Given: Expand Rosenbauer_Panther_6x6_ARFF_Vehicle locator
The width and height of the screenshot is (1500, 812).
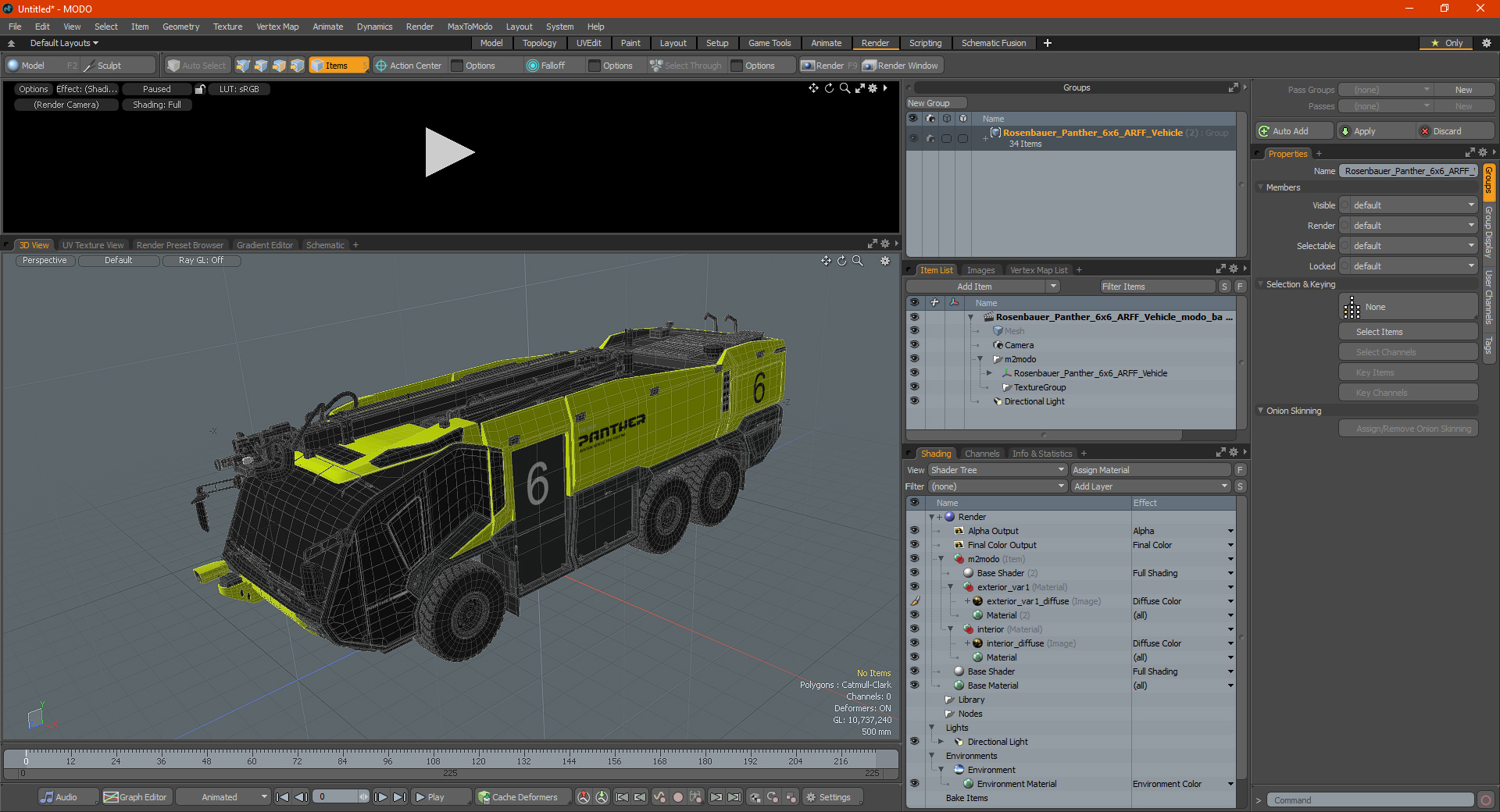Looking at the screenshot, I should click(990, 373).
